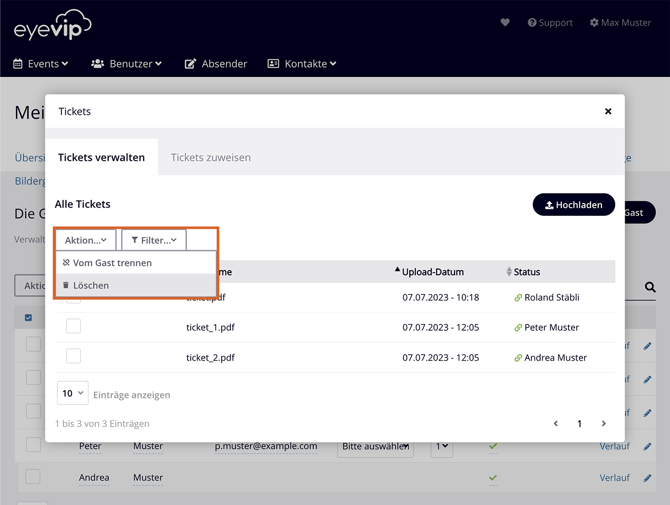Click the link icon next to Roland Stäbli

[518, 298]
